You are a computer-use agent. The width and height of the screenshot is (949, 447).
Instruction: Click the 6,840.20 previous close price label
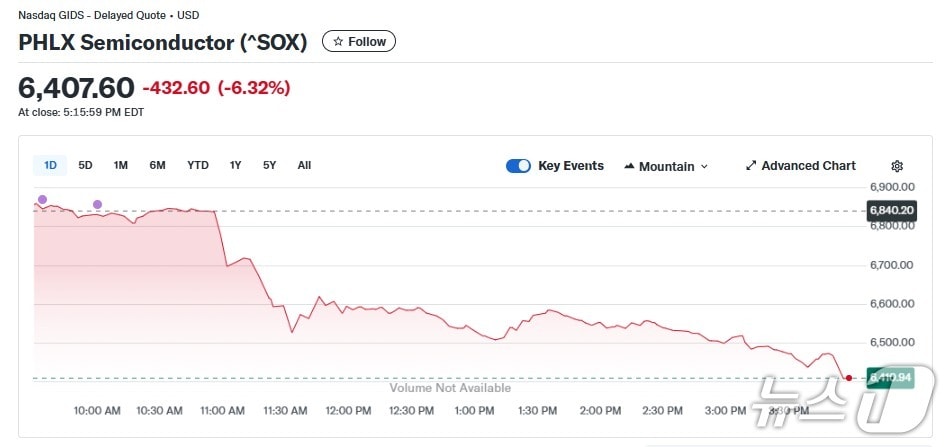(892, 210)
